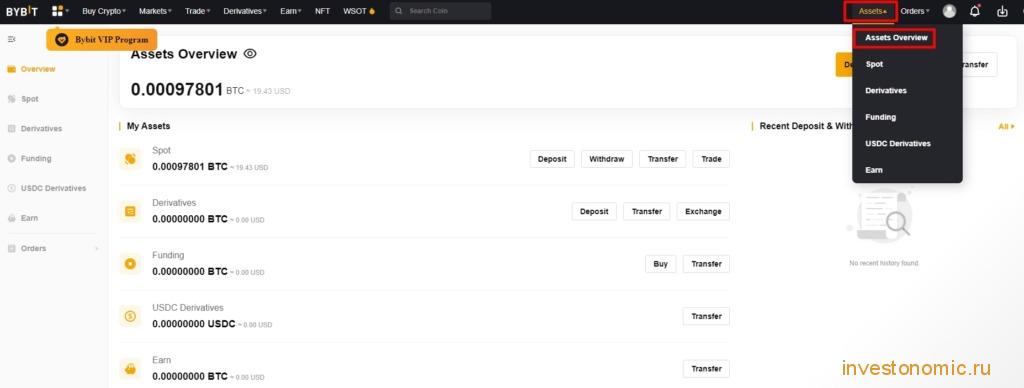This screenshot has height=388, width=1024.
Task: Open the Markets dropdown
Action: (x=155, y=11)
